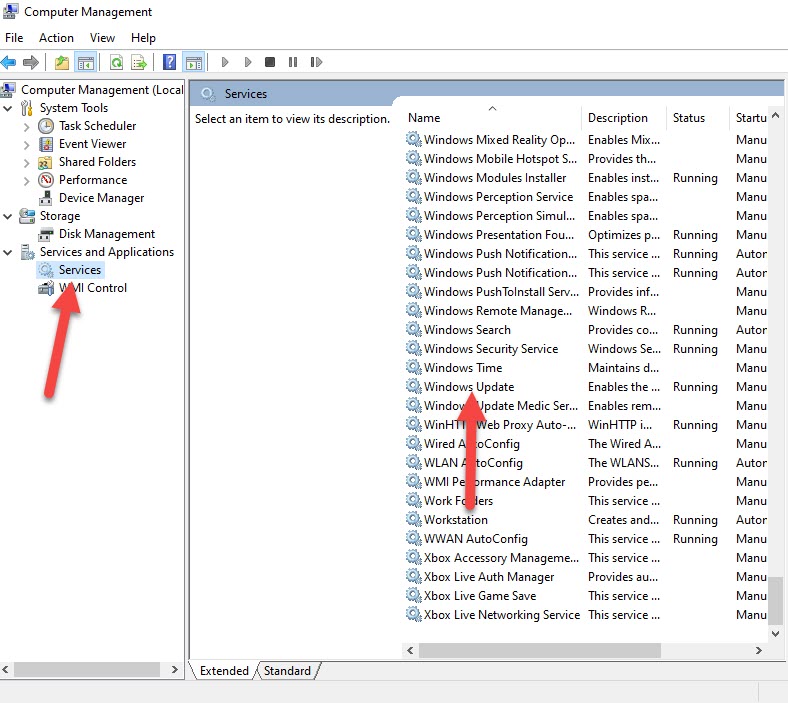Stop the service with the square Stop icon
Screen dimensions: 788x703
270,63
